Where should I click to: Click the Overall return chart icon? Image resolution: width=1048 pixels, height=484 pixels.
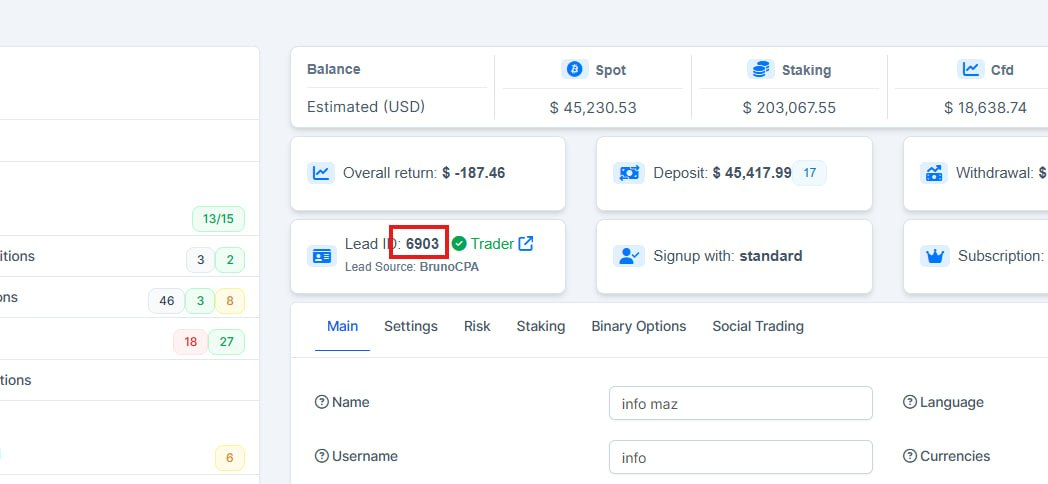(x=321, y=173)
